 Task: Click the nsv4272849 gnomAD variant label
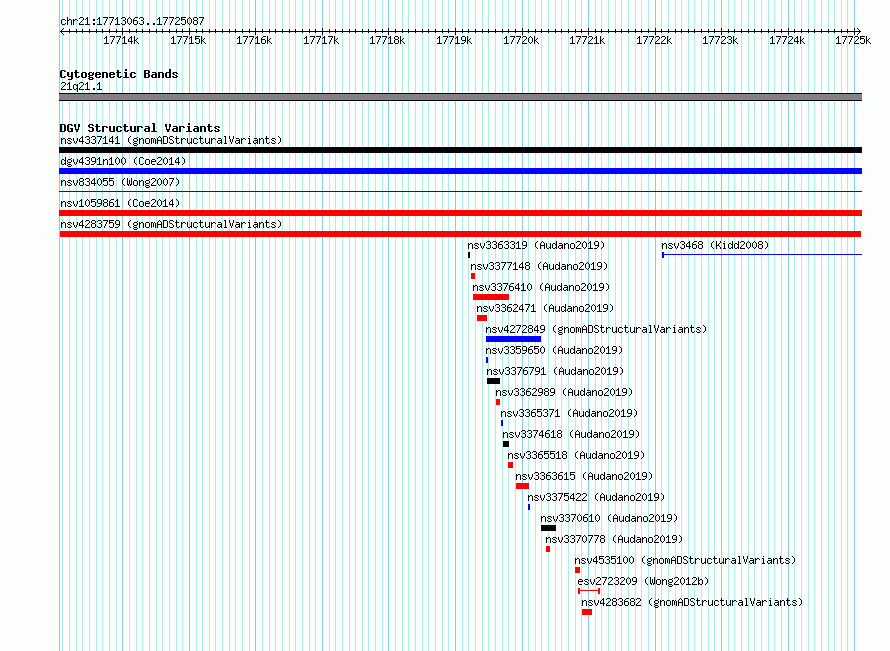pyautogui.click(x=596, y=329)
